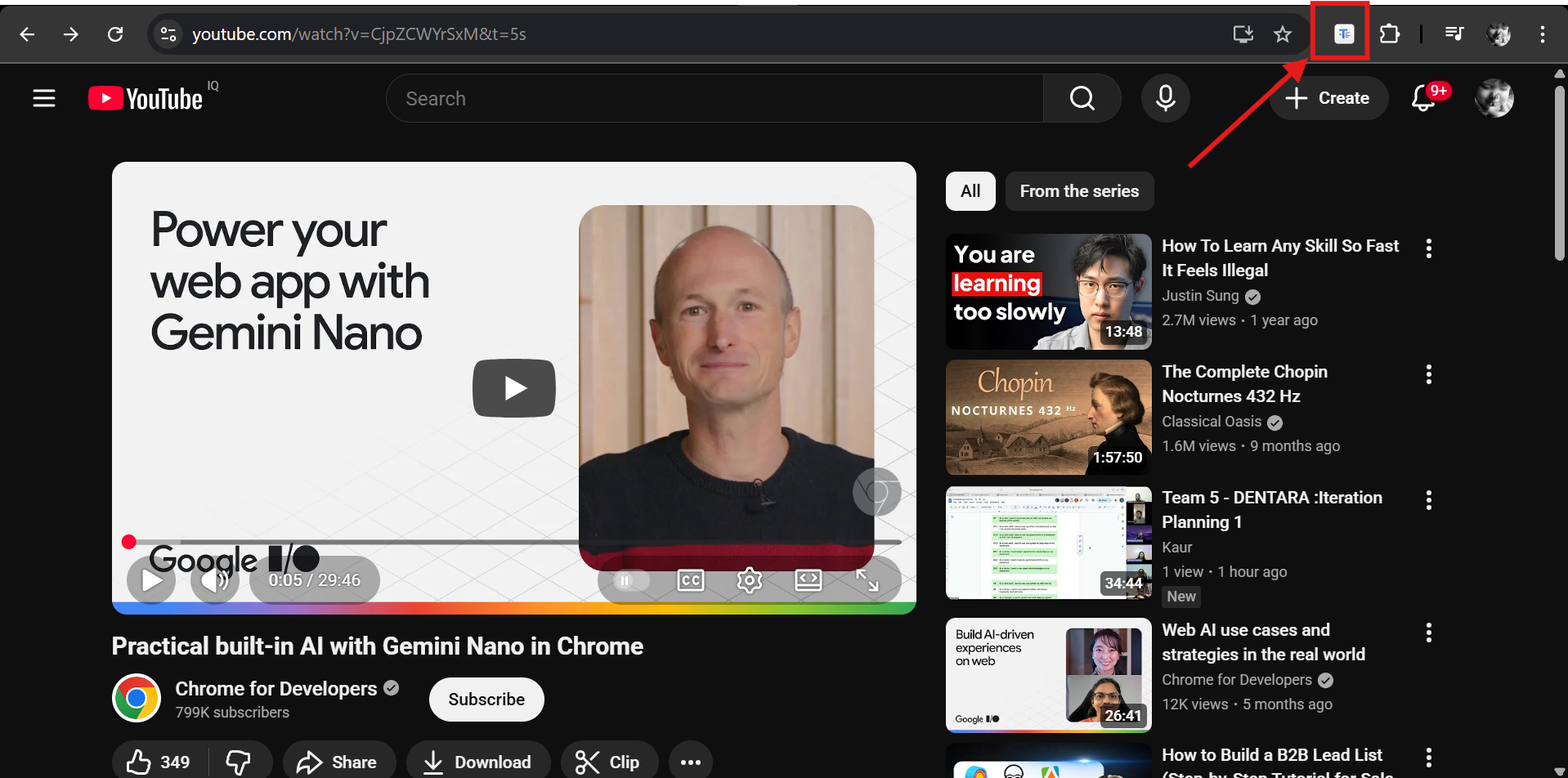Click the Classical Oasis channel name
The width and height of the screenshot is (1568, 778).
tap(1212, 422)
